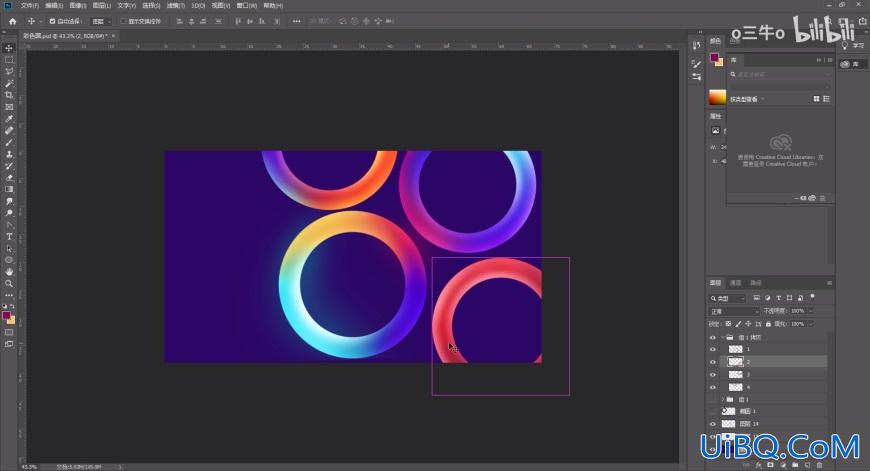Toggle the auto-select checkbox
Image resolution: width=870 pixels, height=471 pixels.
[x=52, y=21]
